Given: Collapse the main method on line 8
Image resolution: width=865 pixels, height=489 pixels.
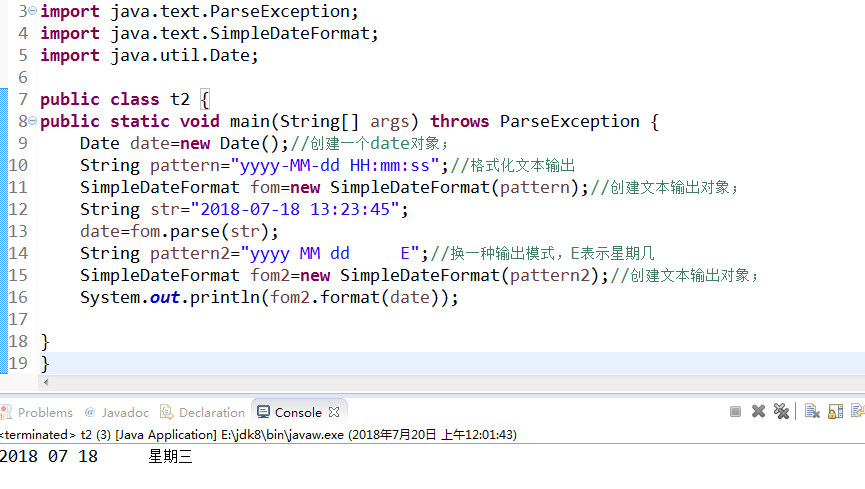Looking at the screenshot, I should pyautogui.click(x=33, y=120).
